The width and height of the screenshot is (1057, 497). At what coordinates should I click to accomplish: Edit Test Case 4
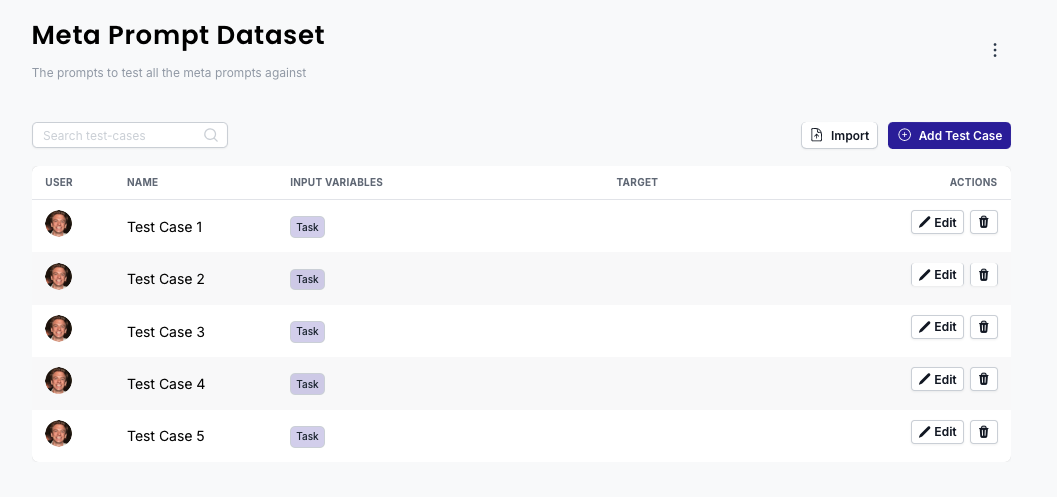pos(937,379)
